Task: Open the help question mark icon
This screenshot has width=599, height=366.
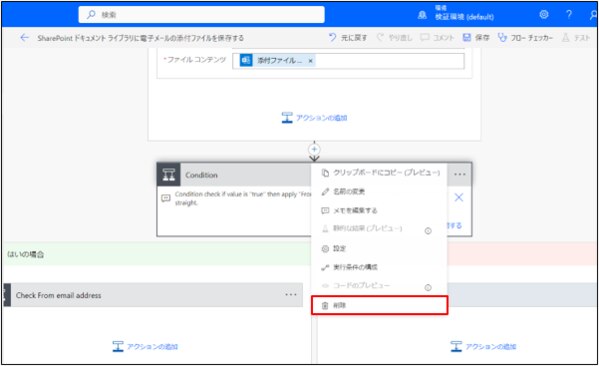Action: click(569, 15)
